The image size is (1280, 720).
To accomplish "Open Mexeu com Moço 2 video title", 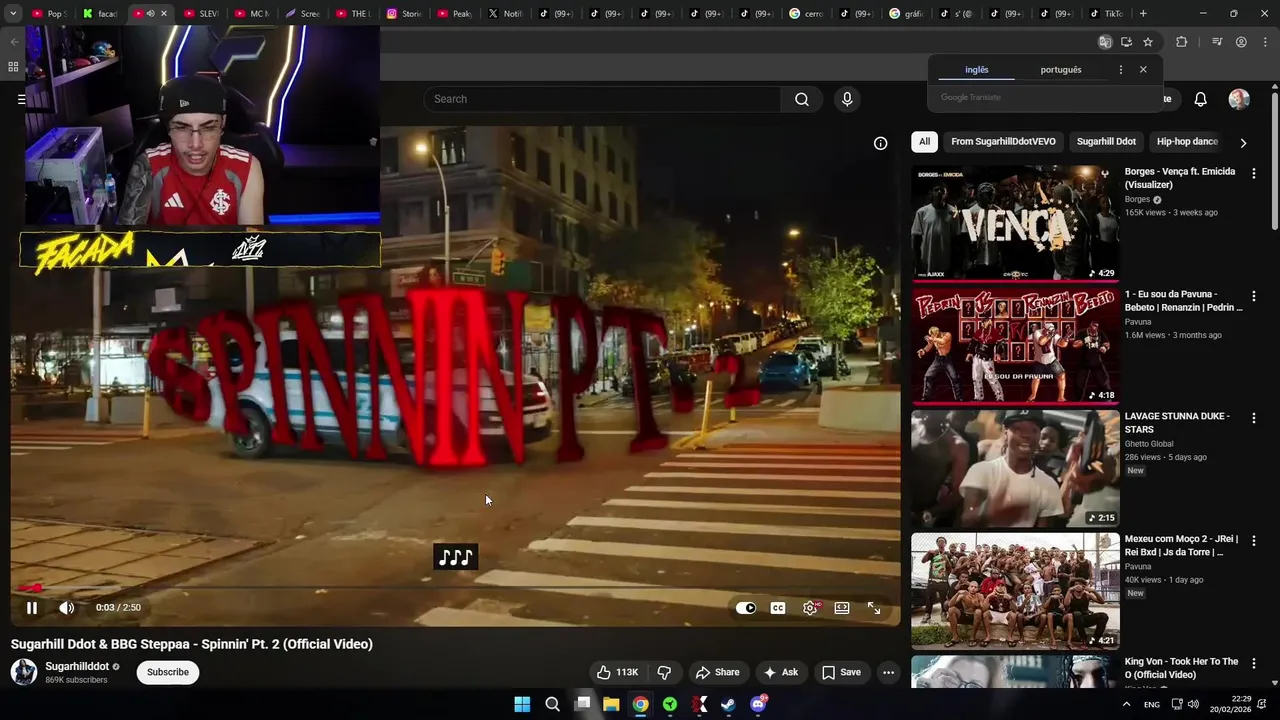I will click(x=1182, y=545).
